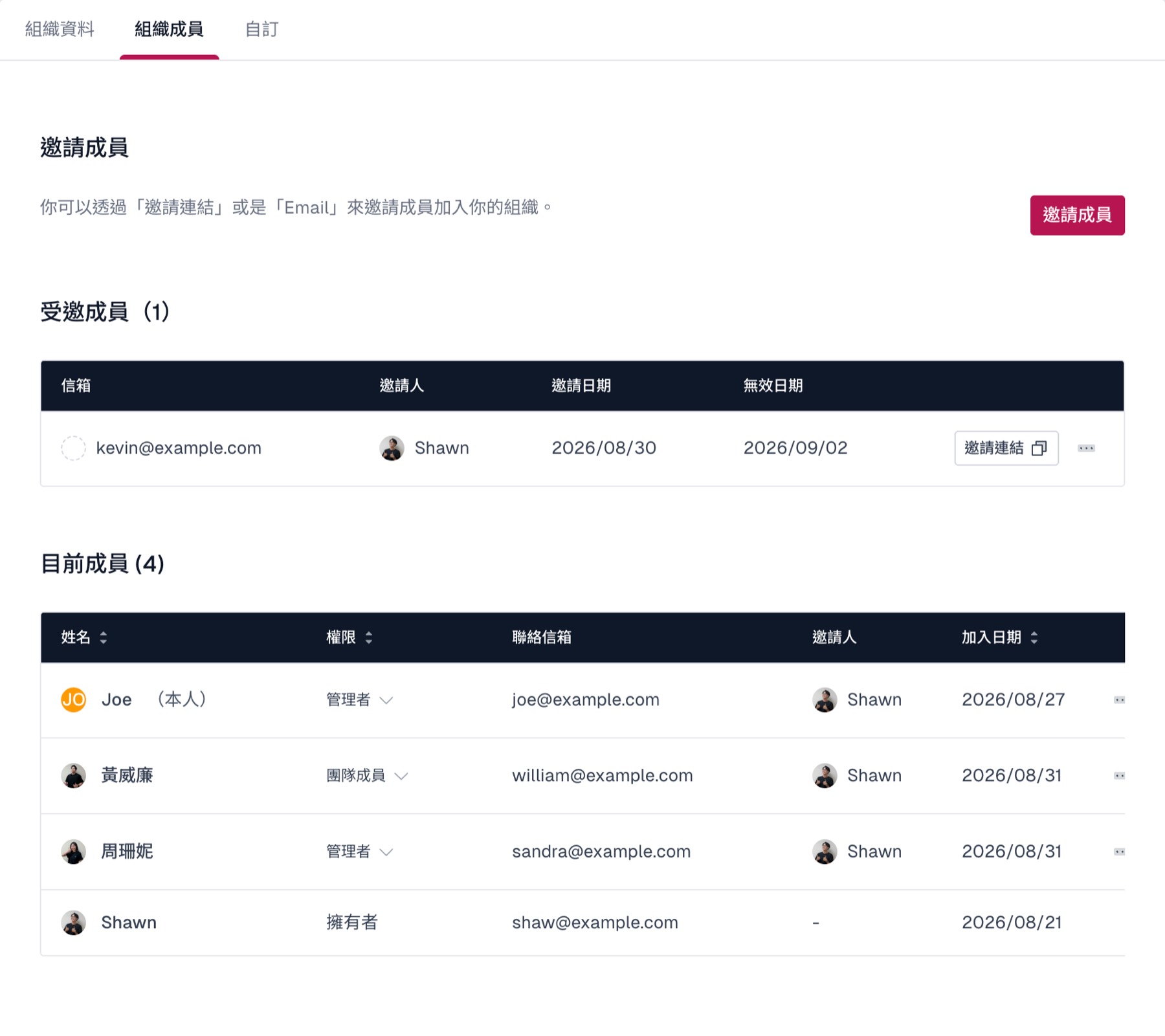
Task: Click 周珊妮's profile avatar
Action: pos(73,852)
